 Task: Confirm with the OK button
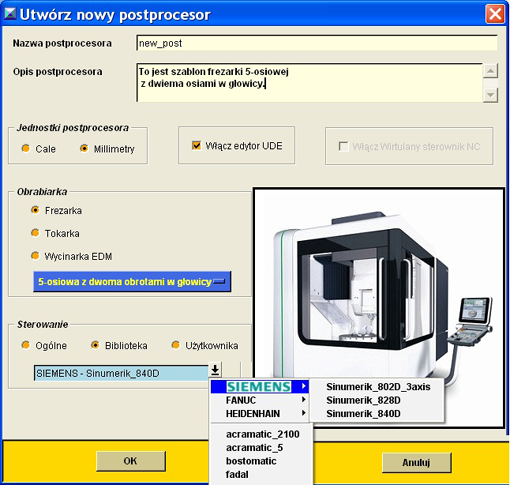click(x=131, y=461)
